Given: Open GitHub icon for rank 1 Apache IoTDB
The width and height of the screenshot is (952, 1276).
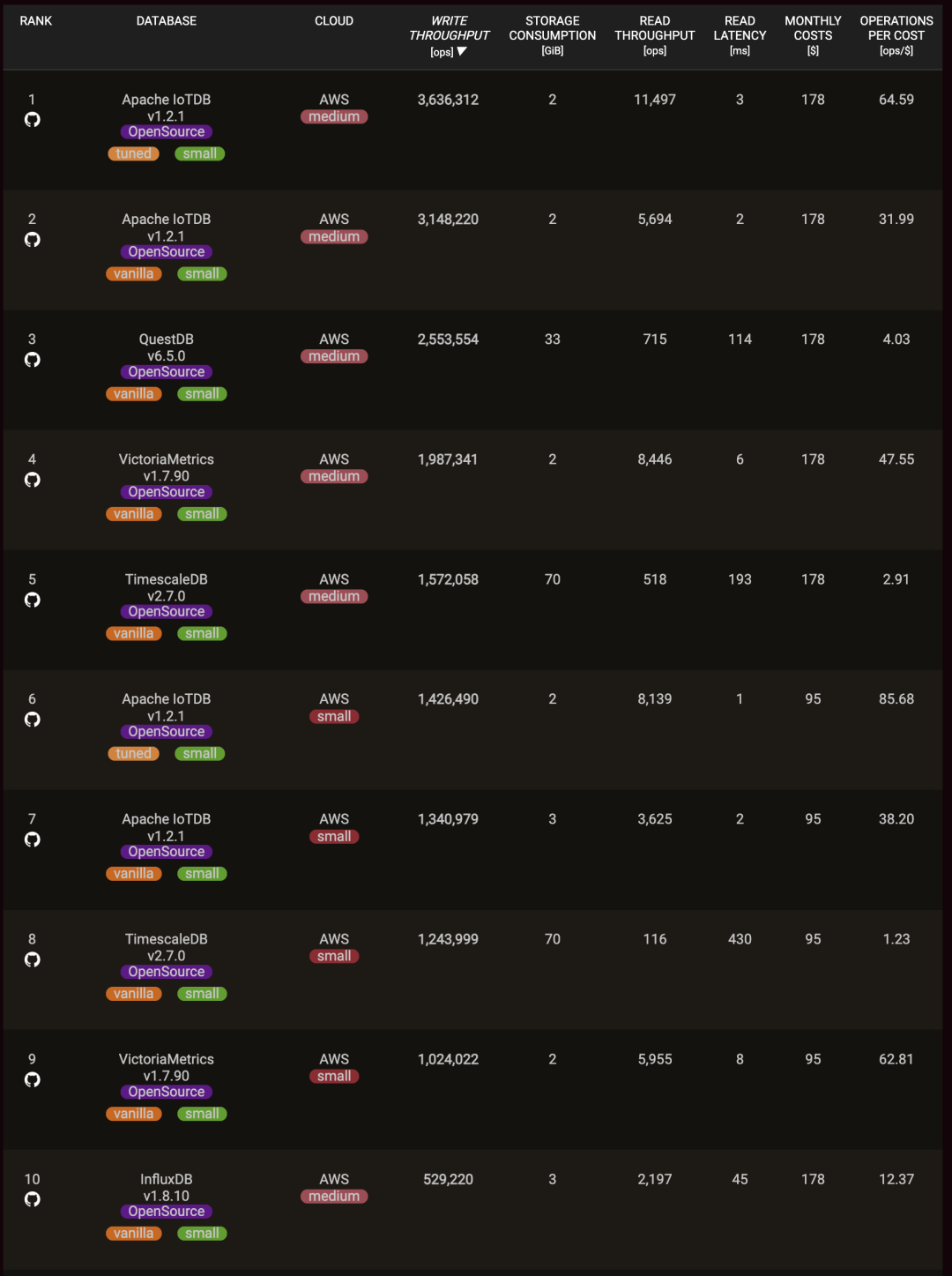Looking at the screenshot, I should [x=33, y=120].
